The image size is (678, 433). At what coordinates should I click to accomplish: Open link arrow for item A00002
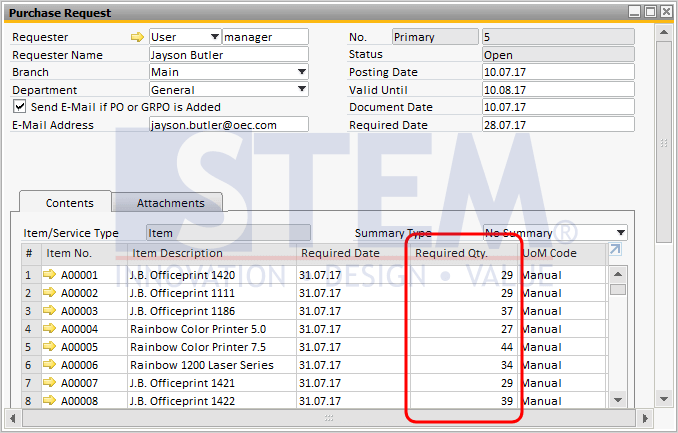[x=49, y=292]
